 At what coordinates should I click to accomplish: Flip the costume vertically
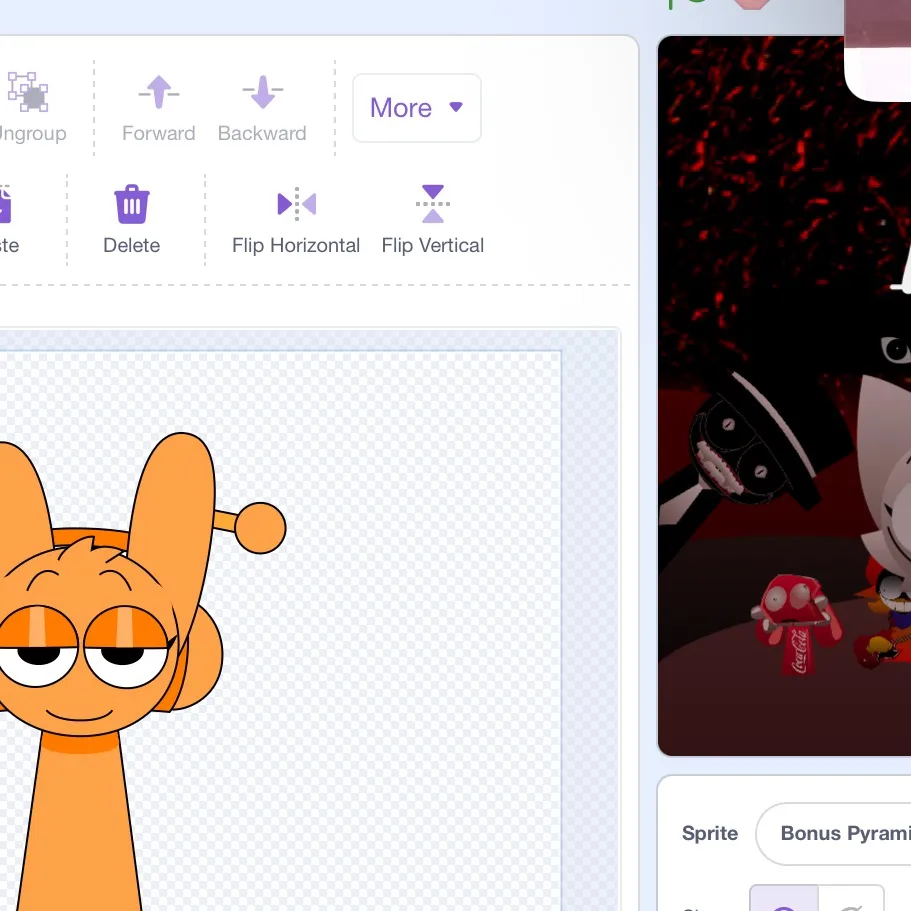pyautogui.click(x=433, y=220)
